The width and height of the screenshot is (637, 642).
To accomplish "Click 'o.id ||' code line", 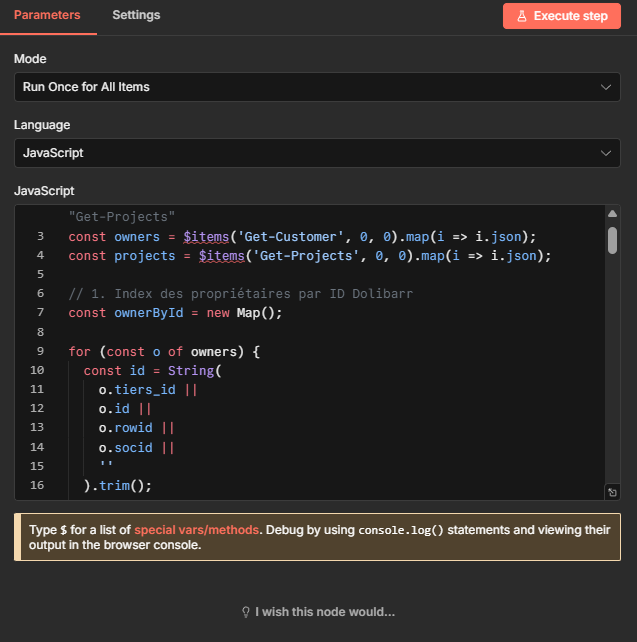I will point(125,409).
